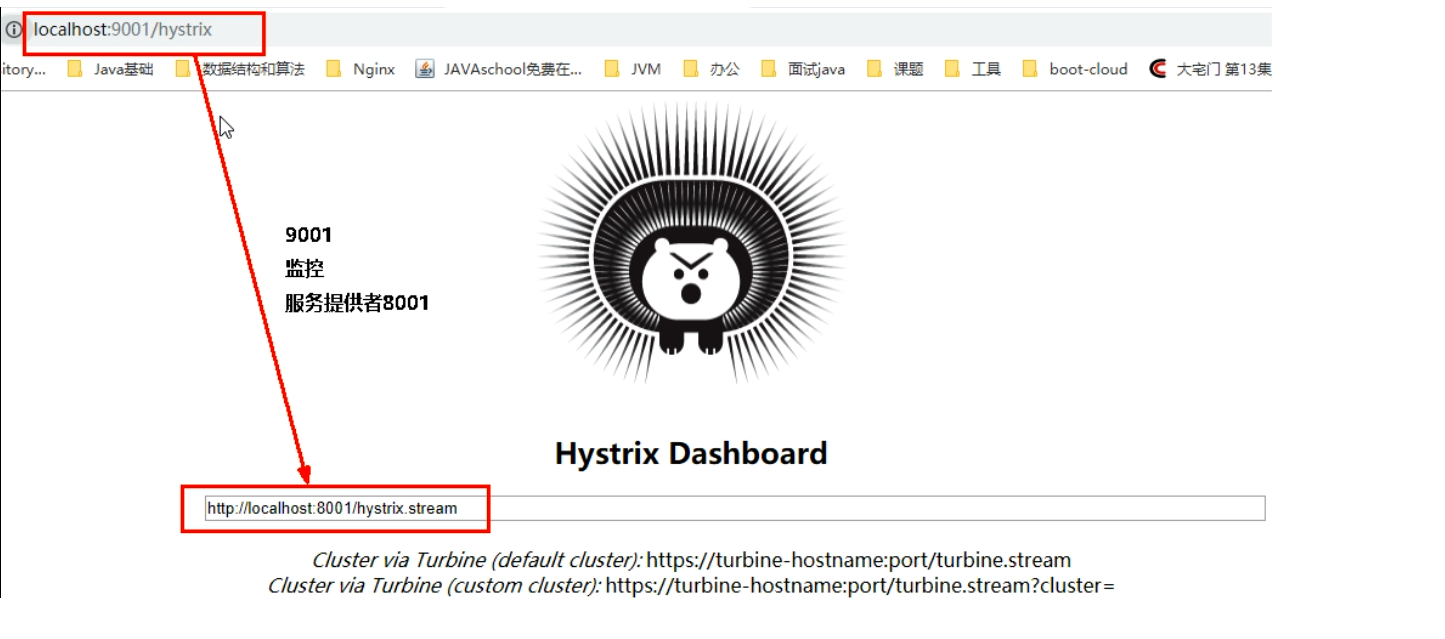Open the JVM bookmark folder
1445x639 pixels.
(x=633, y=69)
